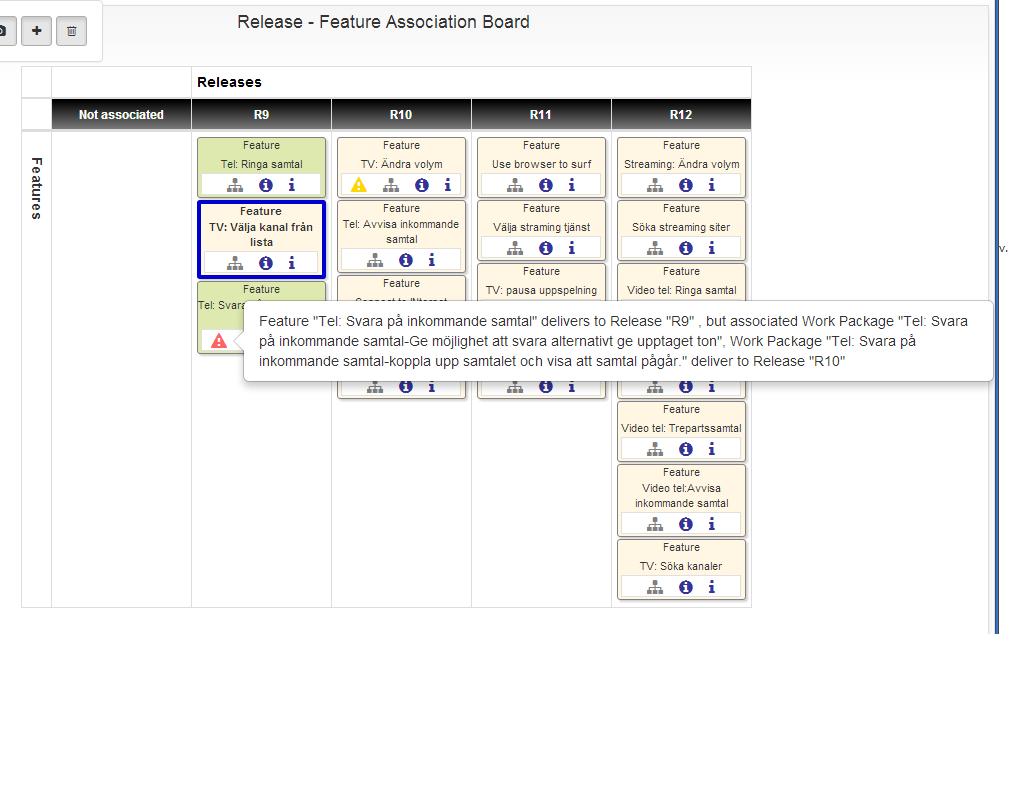Viewport: 1026px width, 800px height.
Task: Select the R9 release column header
Action: tap(261, 114)
